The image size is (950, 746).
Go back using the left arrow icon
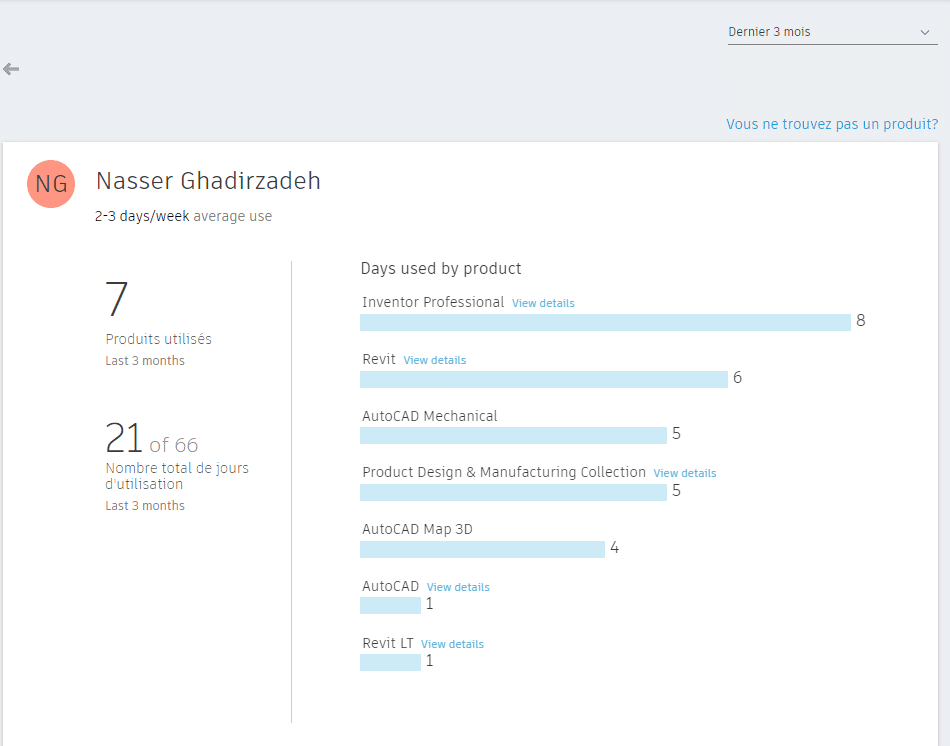coord(11,69)
